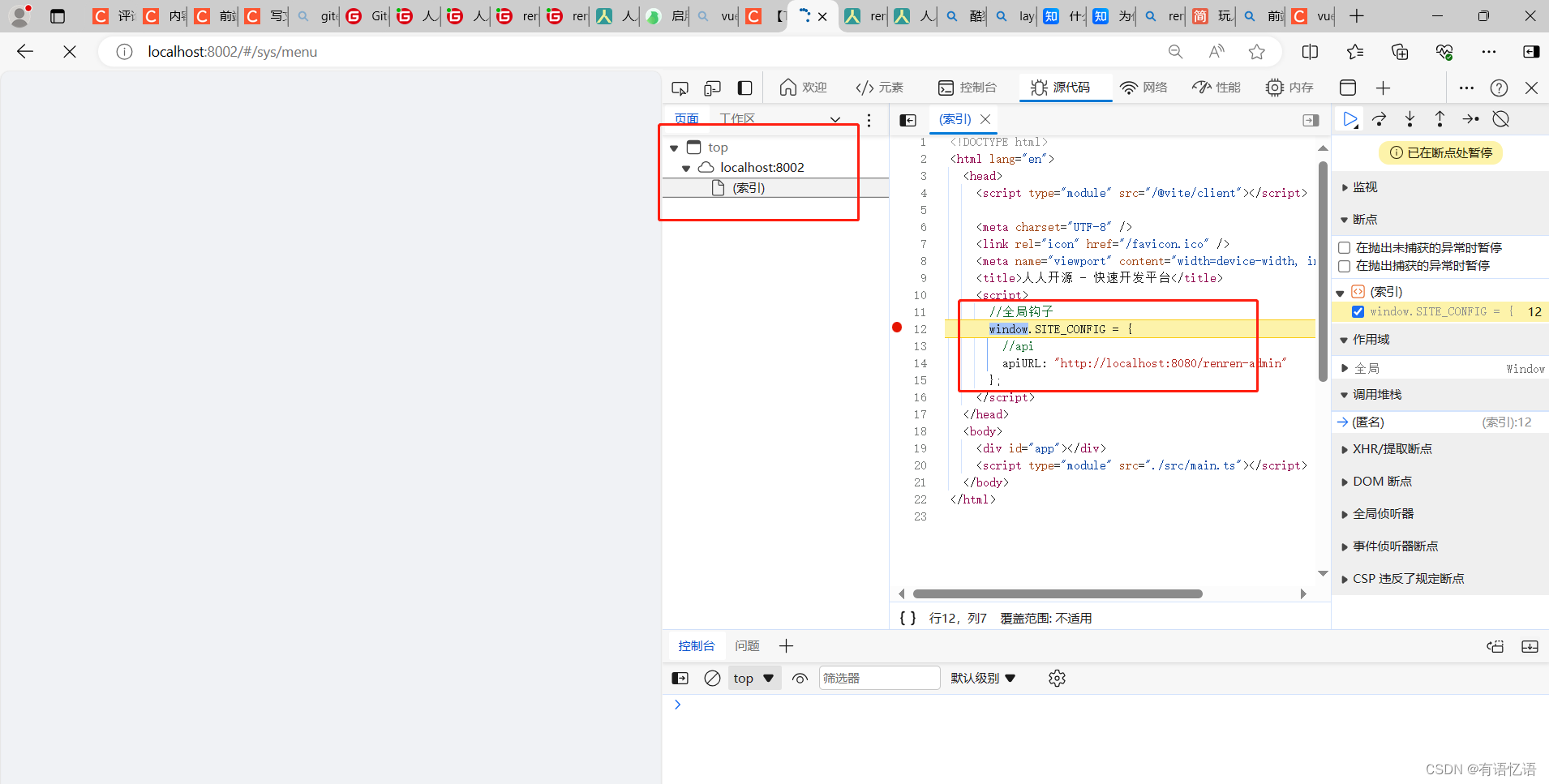Select the (索引) file in tree
Screen dimensions: 1549x784
click(749, 188)
